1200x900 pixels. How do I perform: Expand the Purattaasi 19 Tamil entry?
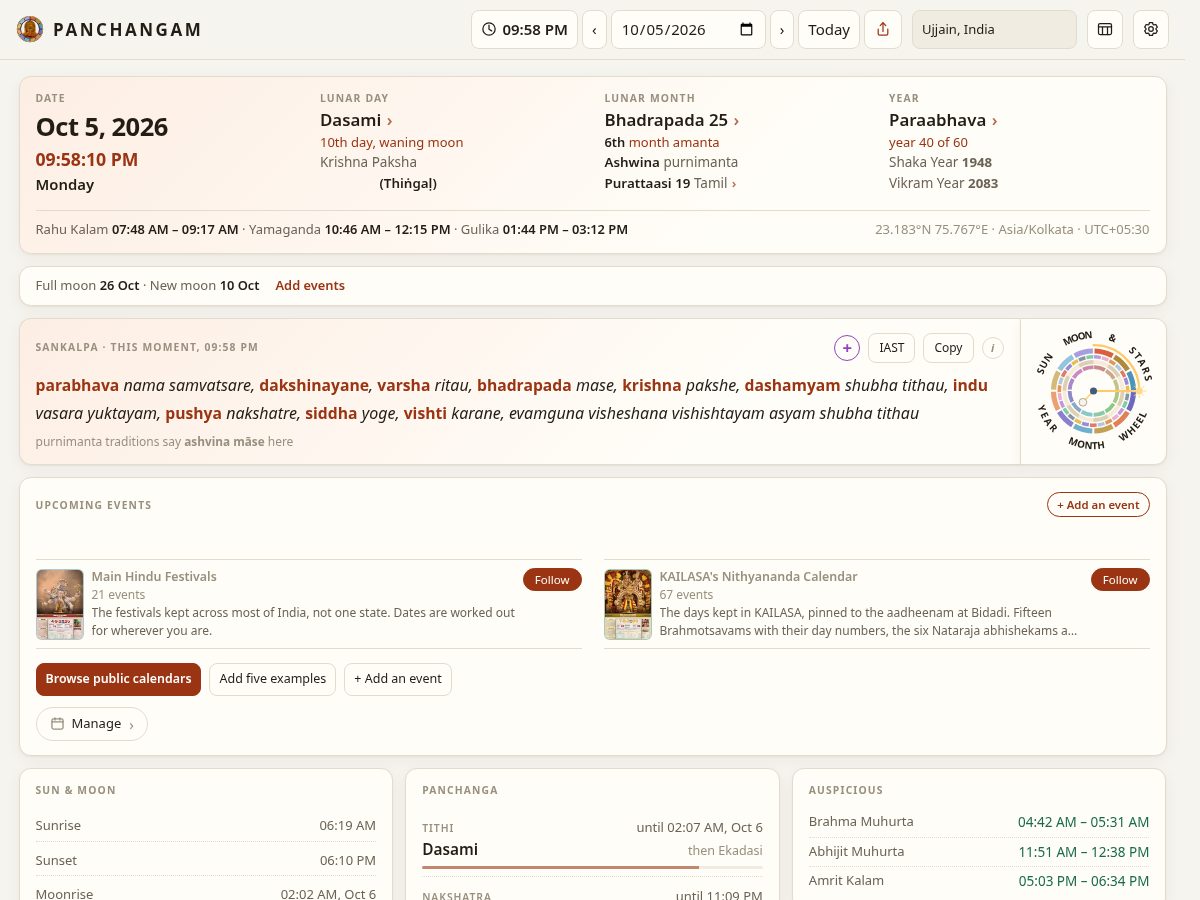tap(670, 183)
